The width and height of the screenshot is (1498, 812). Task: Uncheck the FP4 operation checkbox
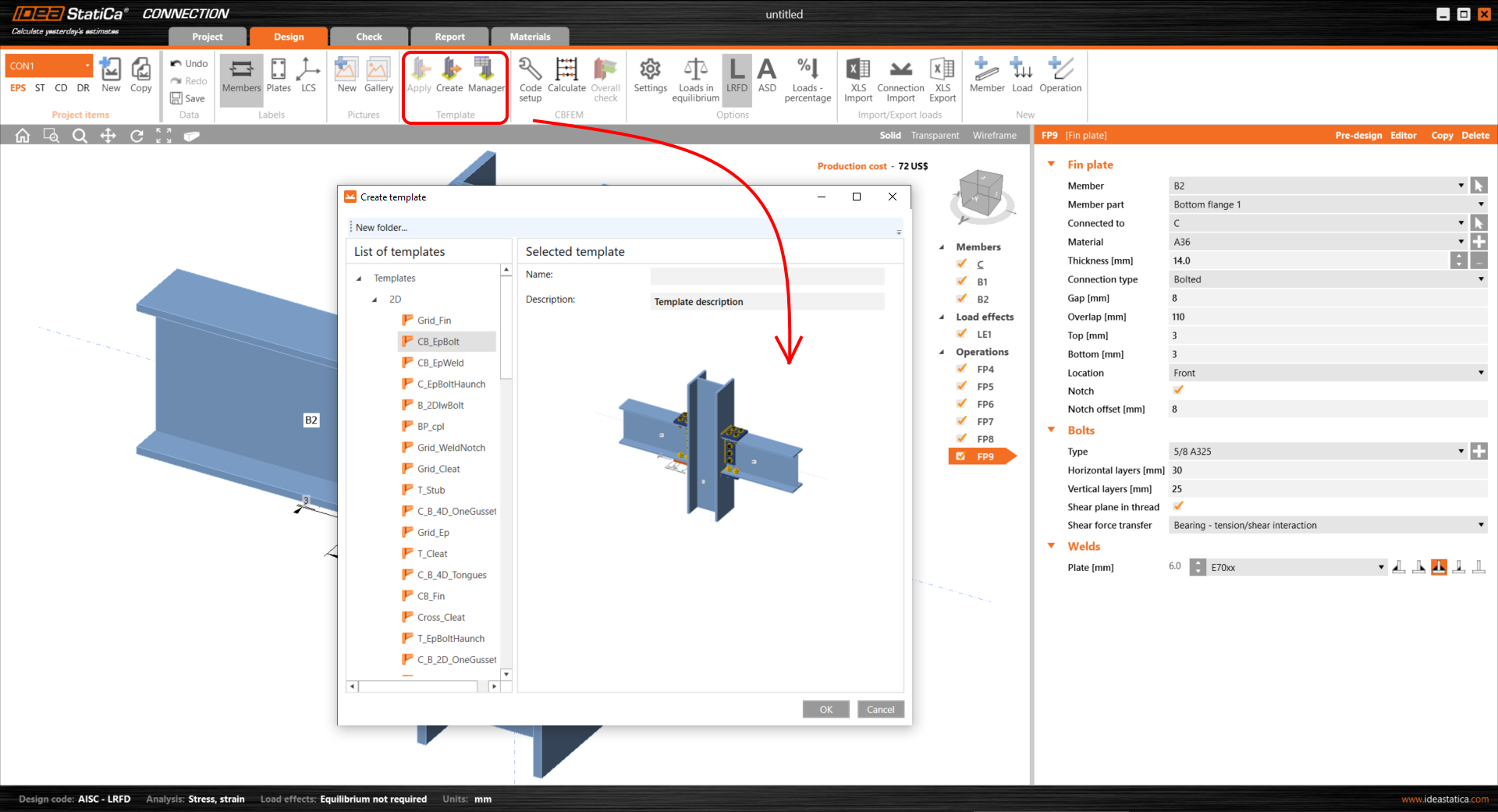point(962,369)
